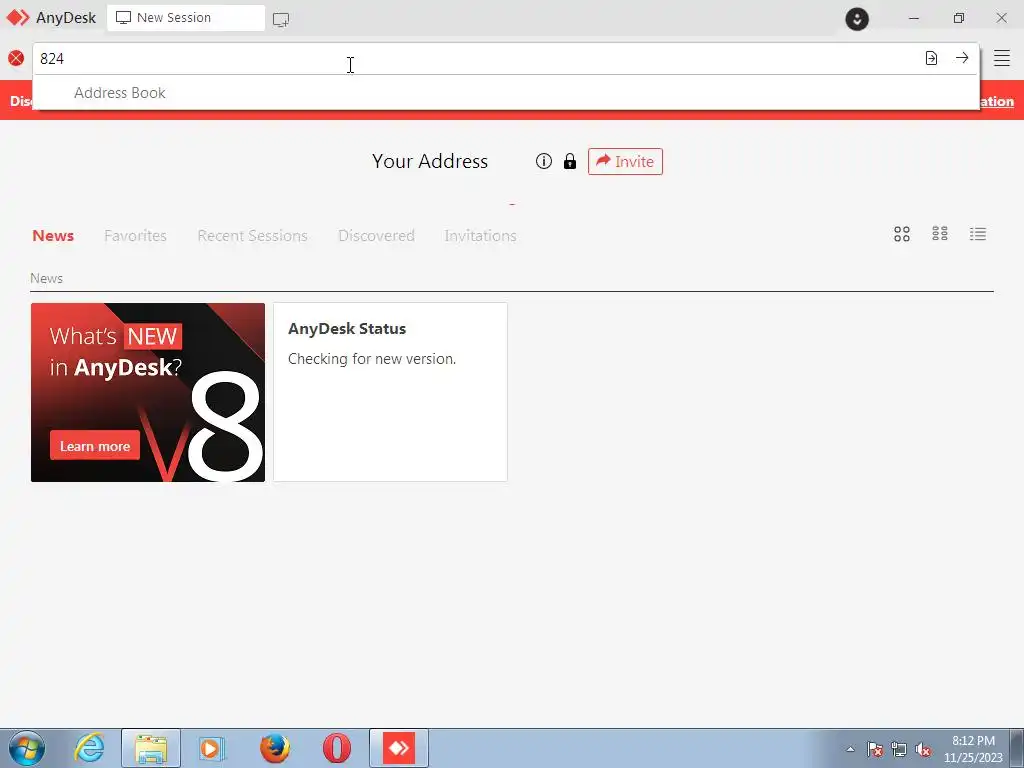
Task: Switch to large tiles view
Action: tap(902, 234)
